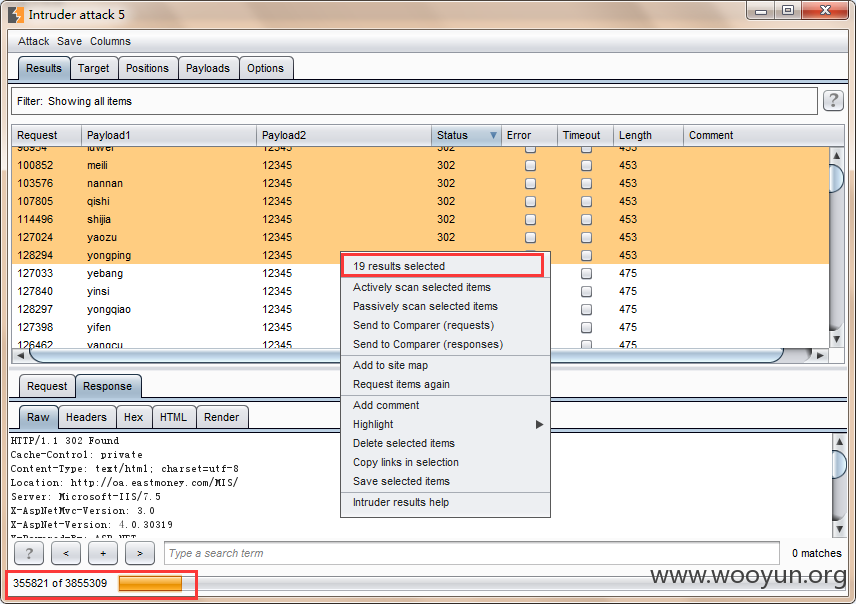Choose Actively scan selected items
This screenshot has height=604, width=856.
tap(445, 287)
